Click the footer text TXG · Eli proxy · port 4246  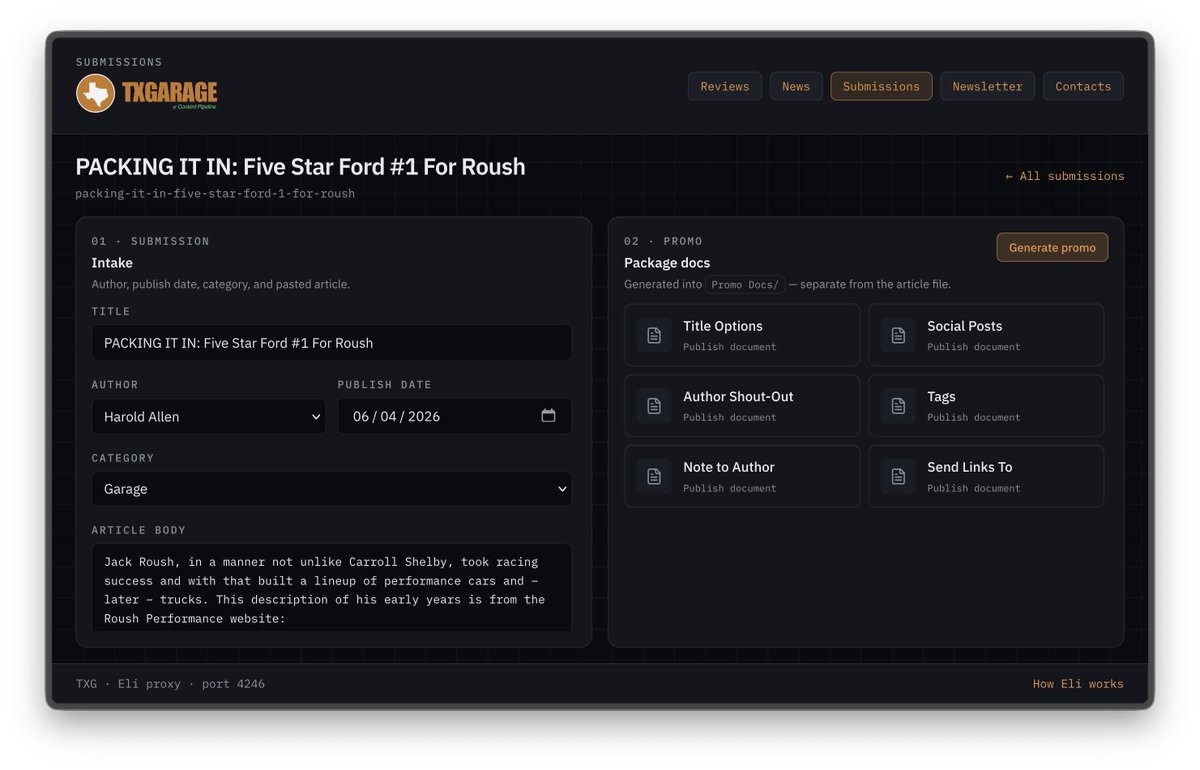170,684
